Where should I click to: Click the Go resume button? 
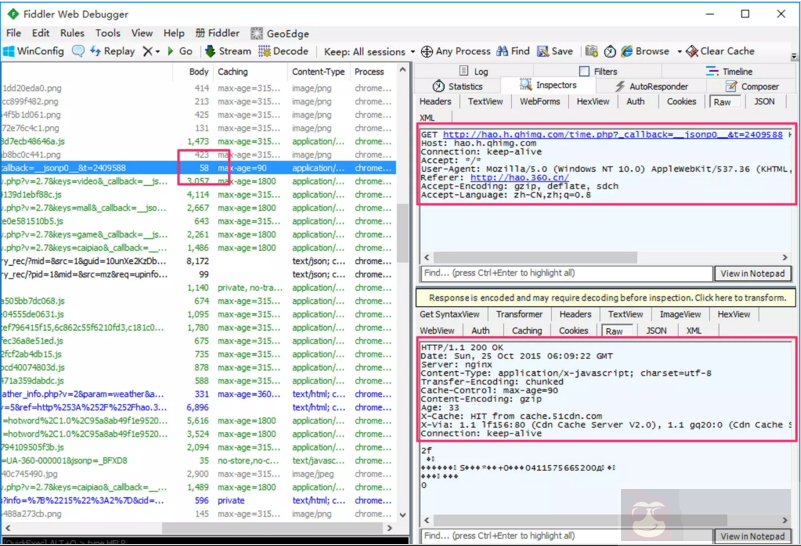point(178,51)
